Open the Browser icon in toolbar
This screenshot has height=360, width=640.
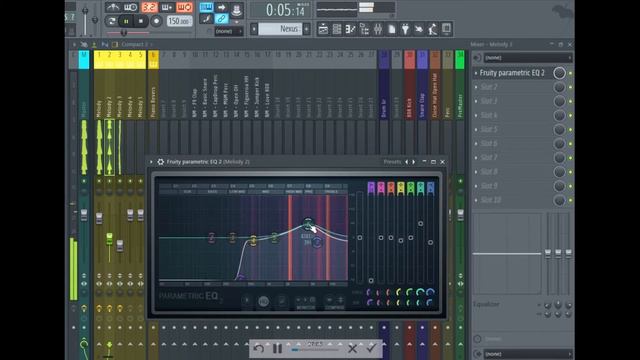coord(364,29)
